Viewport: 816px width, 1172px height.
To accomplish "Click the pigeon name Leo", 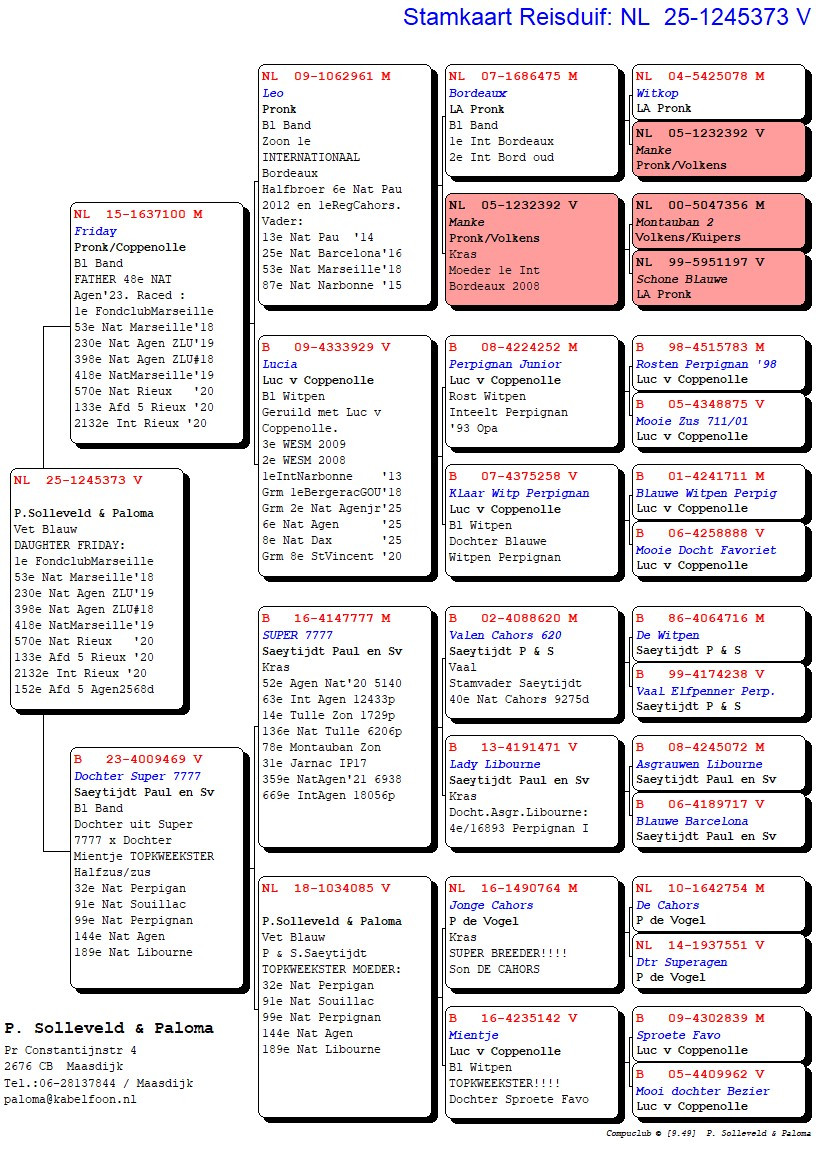I will click(x=272, y=93).
